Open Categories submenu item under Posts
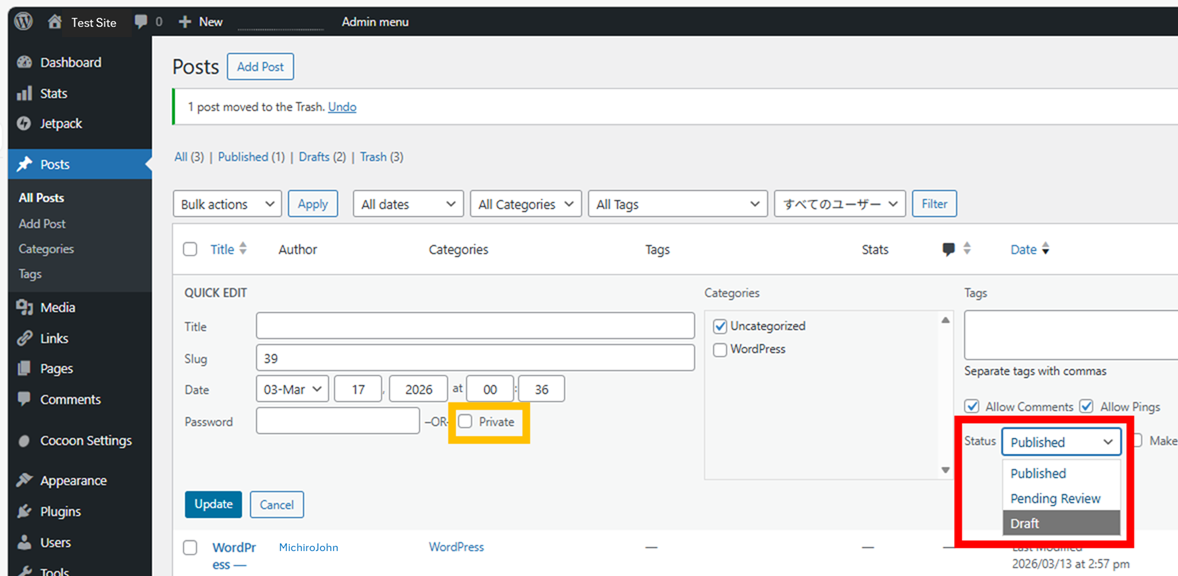The height and width of the screenshot is (576, 1178). [46, 249]
